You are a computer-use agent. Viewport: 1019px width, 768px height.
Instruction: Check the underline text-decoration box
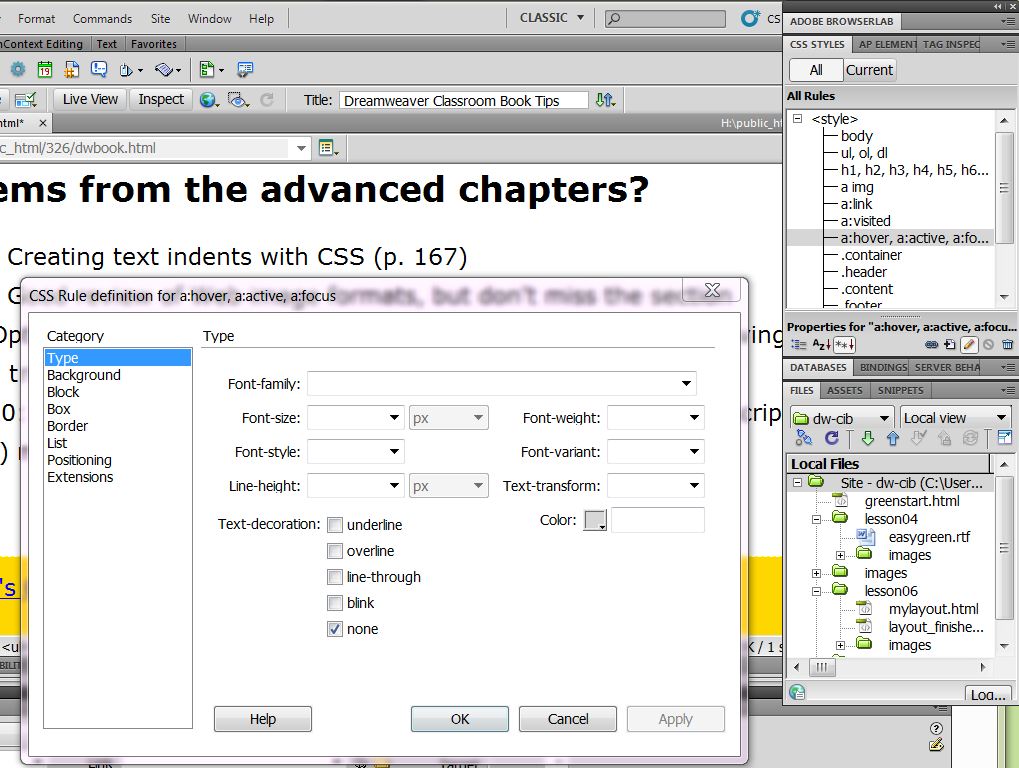point(335,525)
